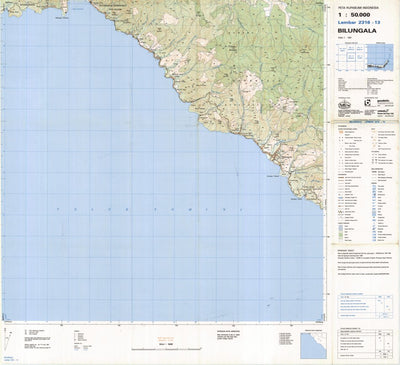Click the blue Lembar 2316 - 13 label
Viewport: 400px width, 365px height.
point(359,22)
